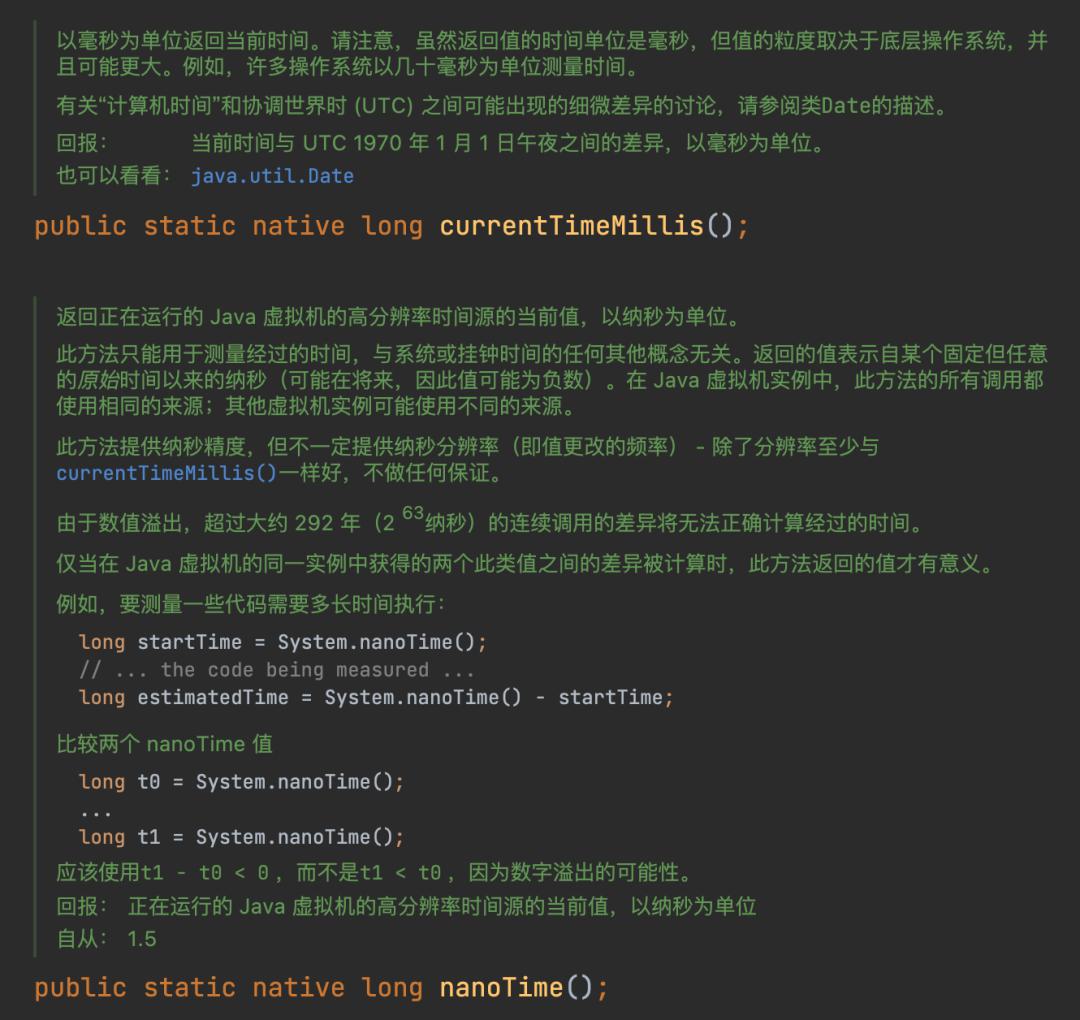
Task: Click 'static' keyword in currentTimeMillis declaration
Action: coord(189,226)
